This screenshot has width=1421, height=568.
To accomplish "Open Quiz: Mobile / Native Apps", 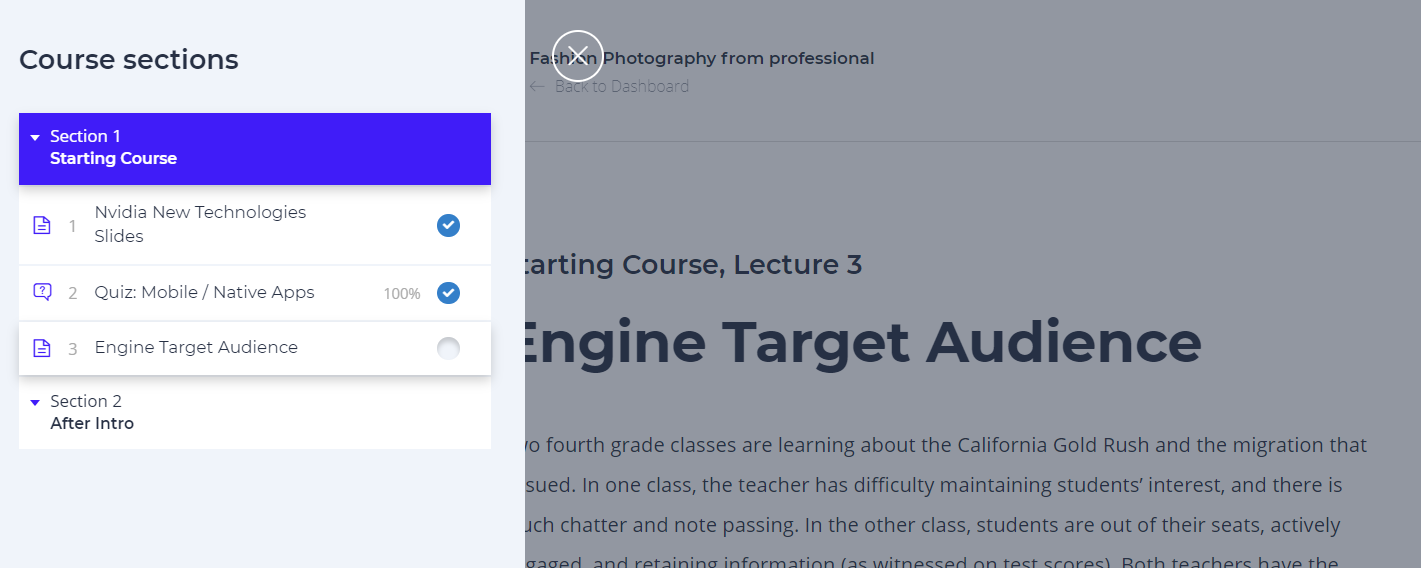I will coord(204,292).
